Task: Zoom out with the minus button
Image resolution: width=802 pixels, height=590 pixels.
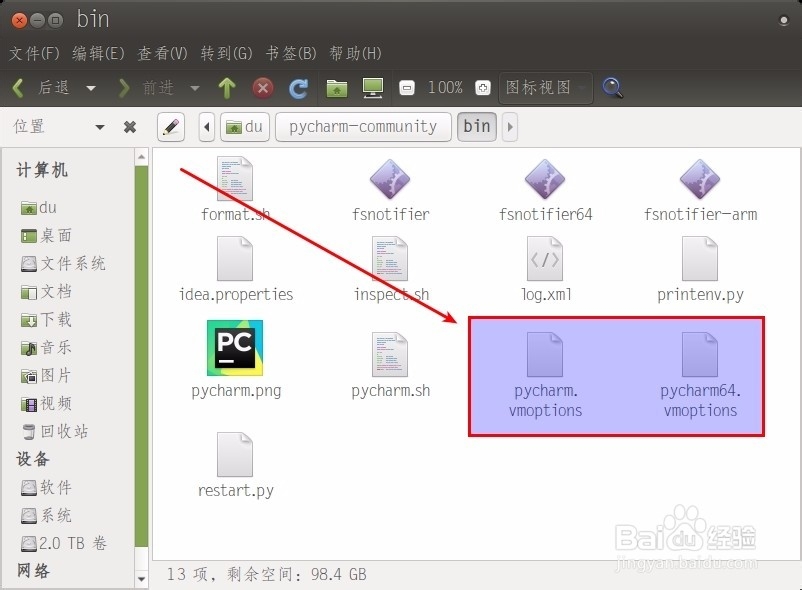Action: [407, 88]
